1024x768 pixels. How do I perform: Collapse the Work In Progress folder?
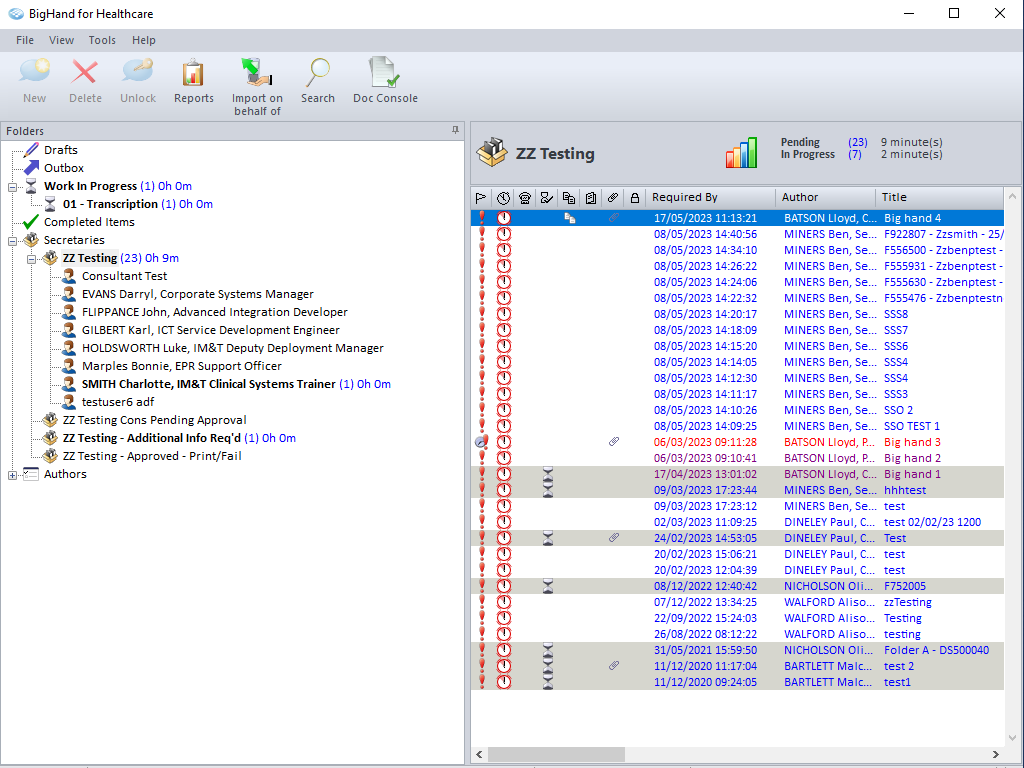coord(12,187)
